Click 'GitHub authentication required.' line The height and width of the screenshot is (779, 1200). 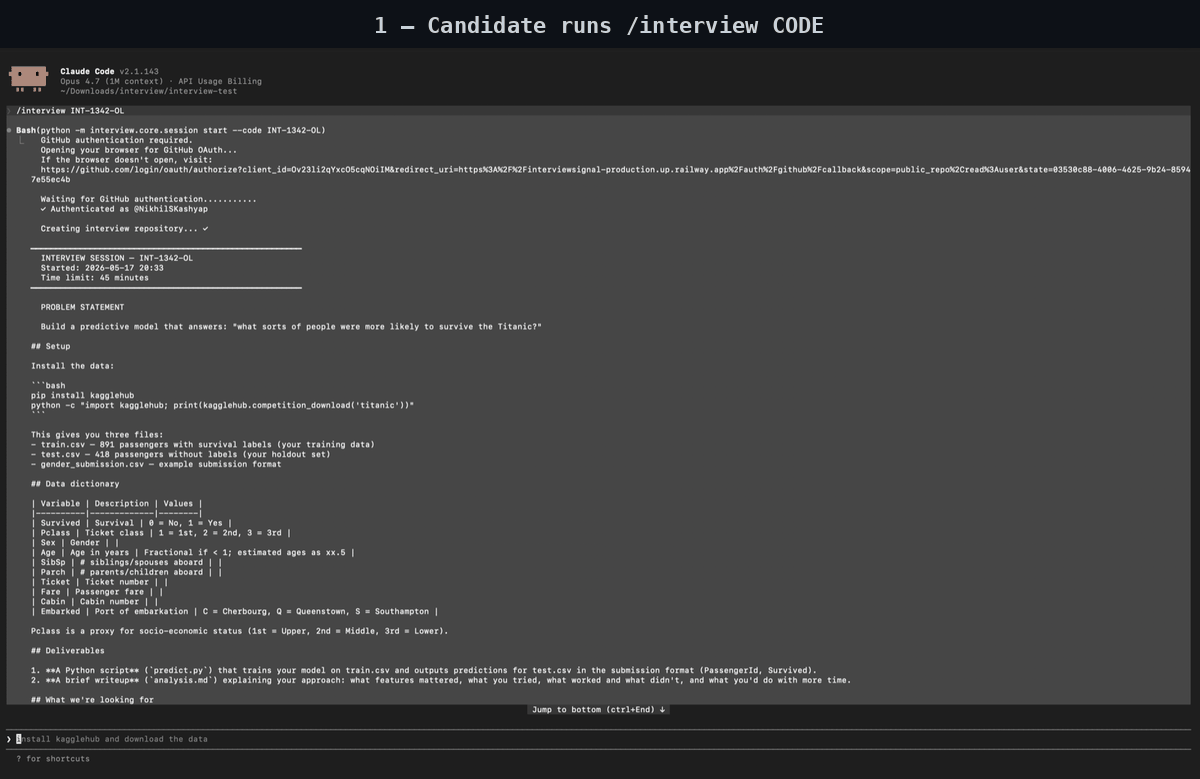117,140
